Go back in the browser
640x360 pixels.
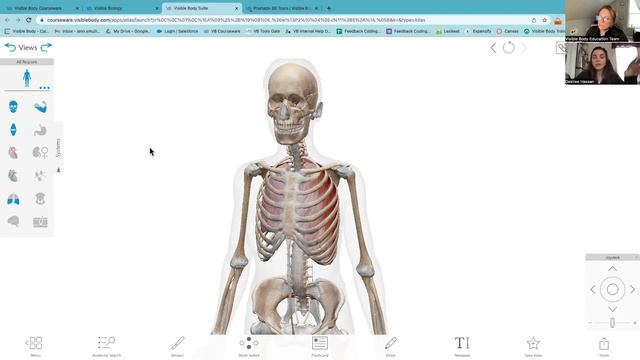coord(7,20)
